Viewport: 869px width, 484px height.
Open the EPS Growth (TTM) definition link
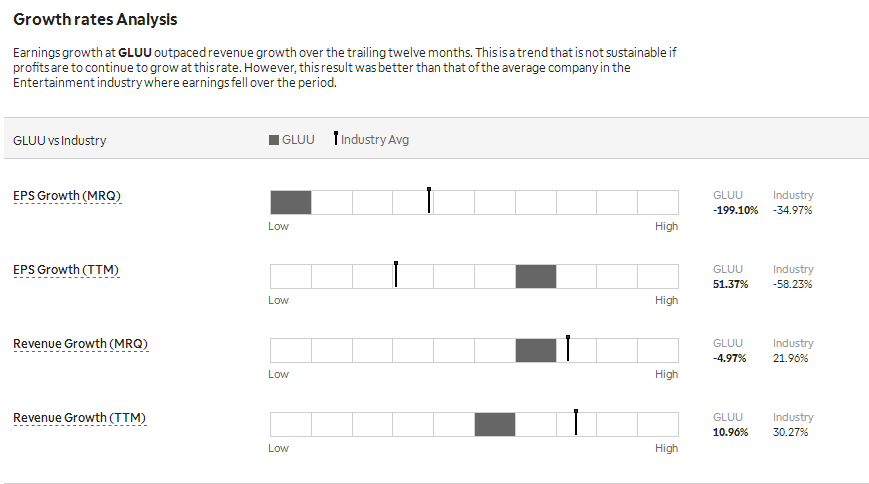tap(66, 270)
